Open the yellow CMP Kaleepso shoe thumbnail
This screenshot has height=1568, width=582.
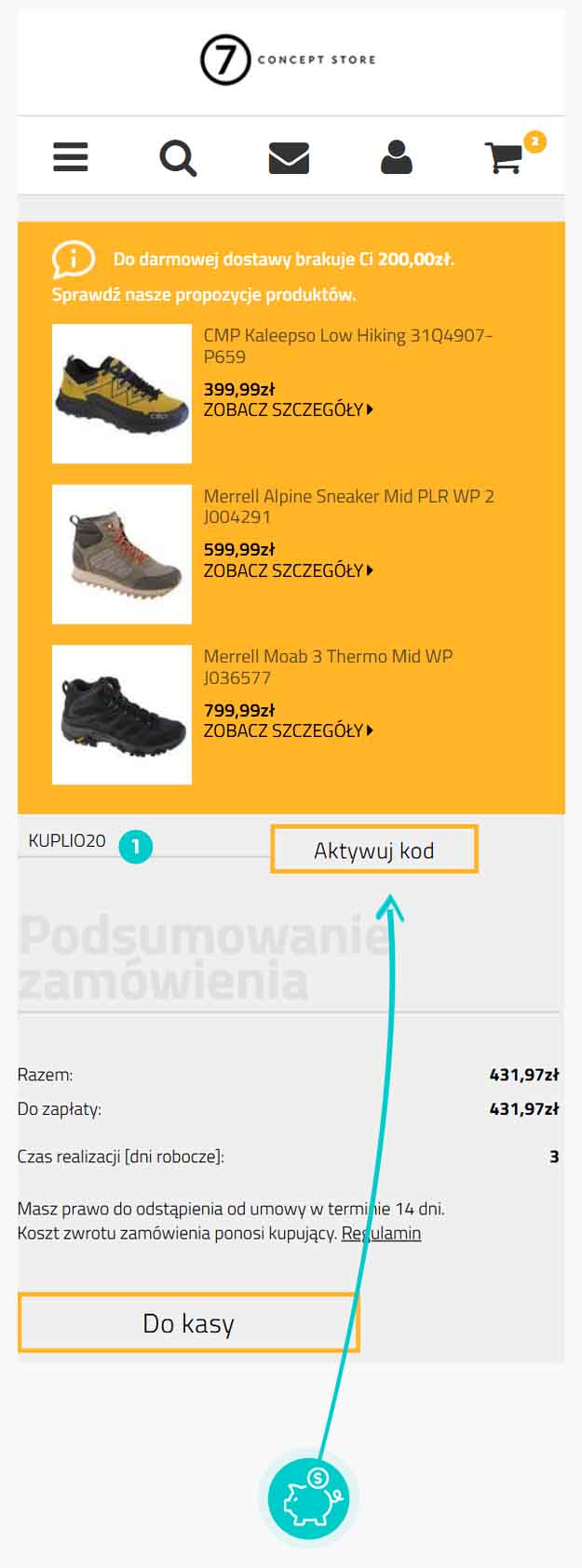pyautogui.click(x=122, y=394)
